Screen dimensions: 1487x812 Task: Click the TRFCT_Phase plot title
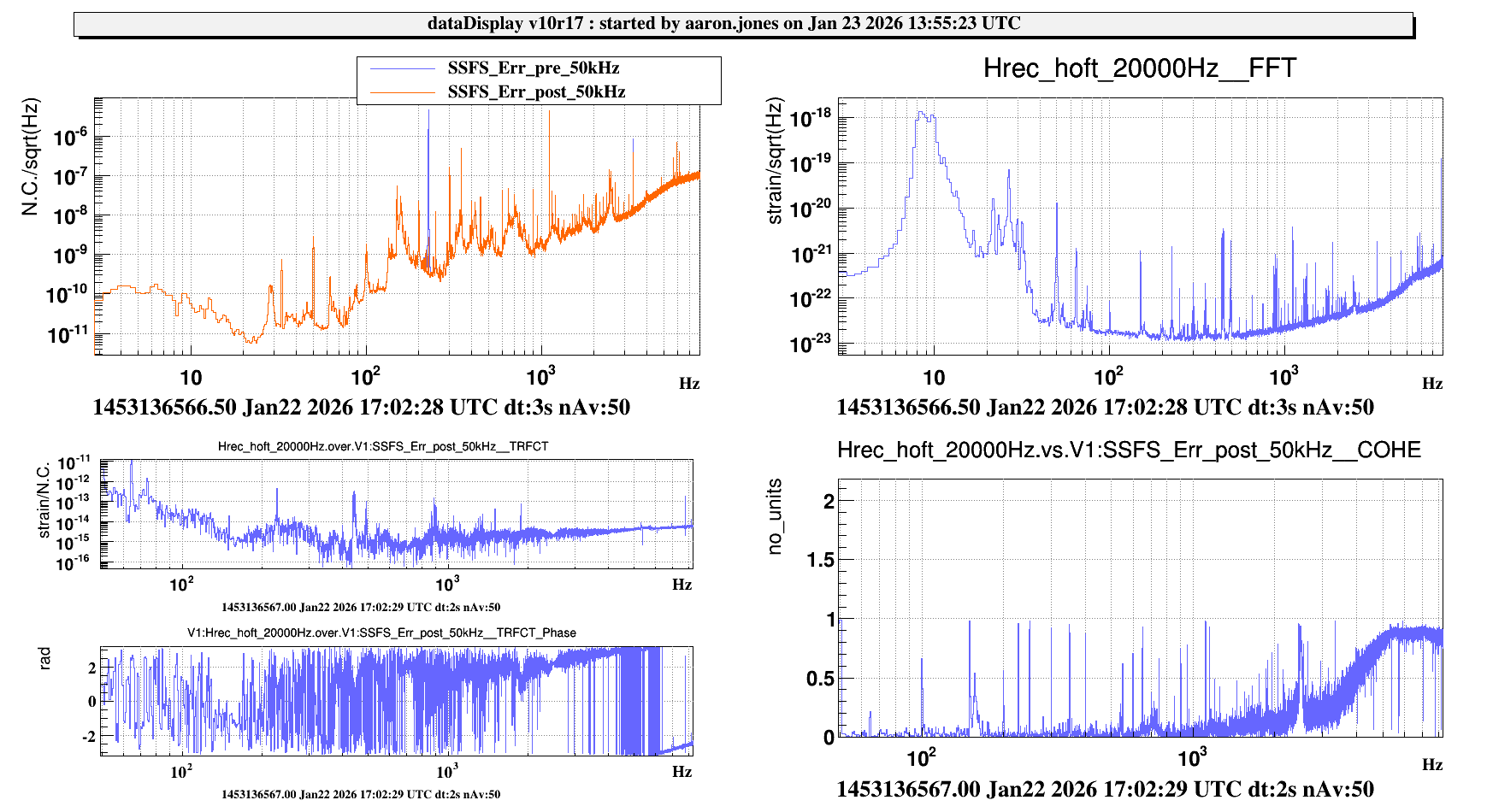pyautogui.click(x=381, y=633)
